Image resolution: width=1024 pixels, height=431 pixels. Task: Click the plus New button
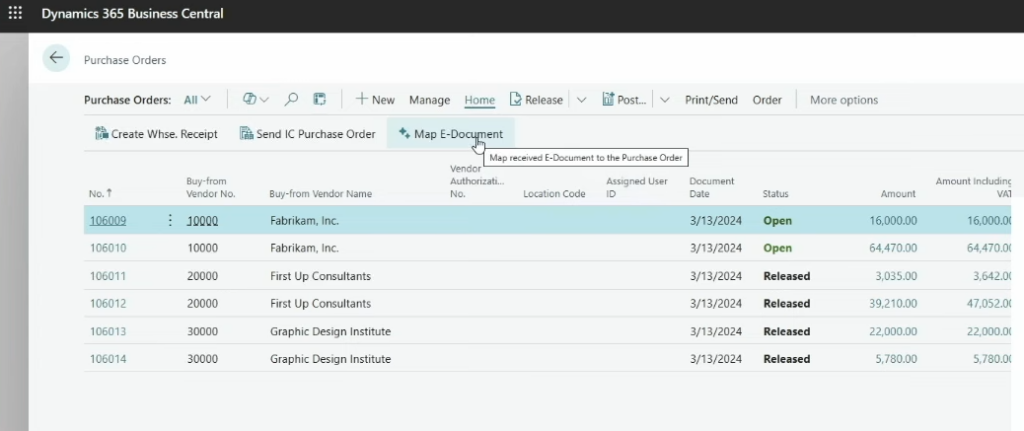(x=375, y=99)
